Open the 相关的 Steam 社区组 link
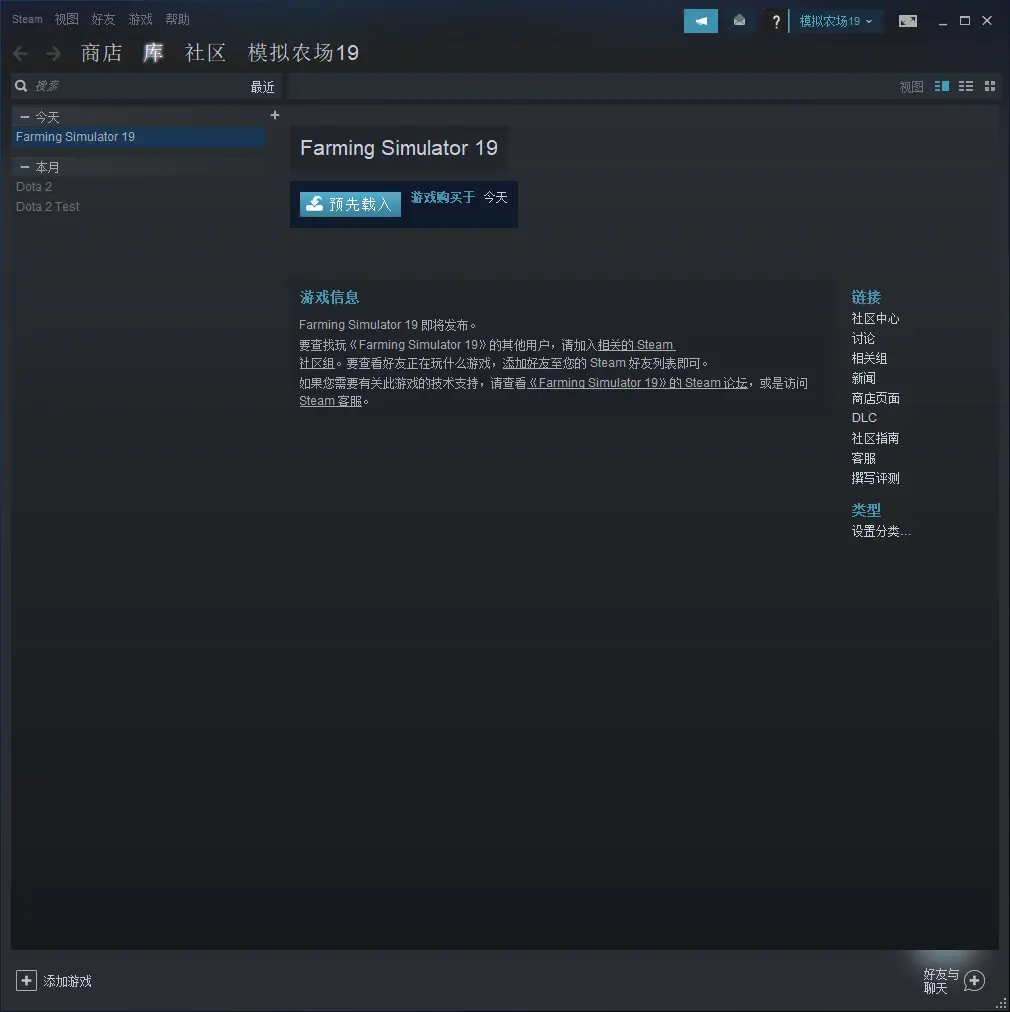This screenshot has height=1012, width=1010. 636,345
